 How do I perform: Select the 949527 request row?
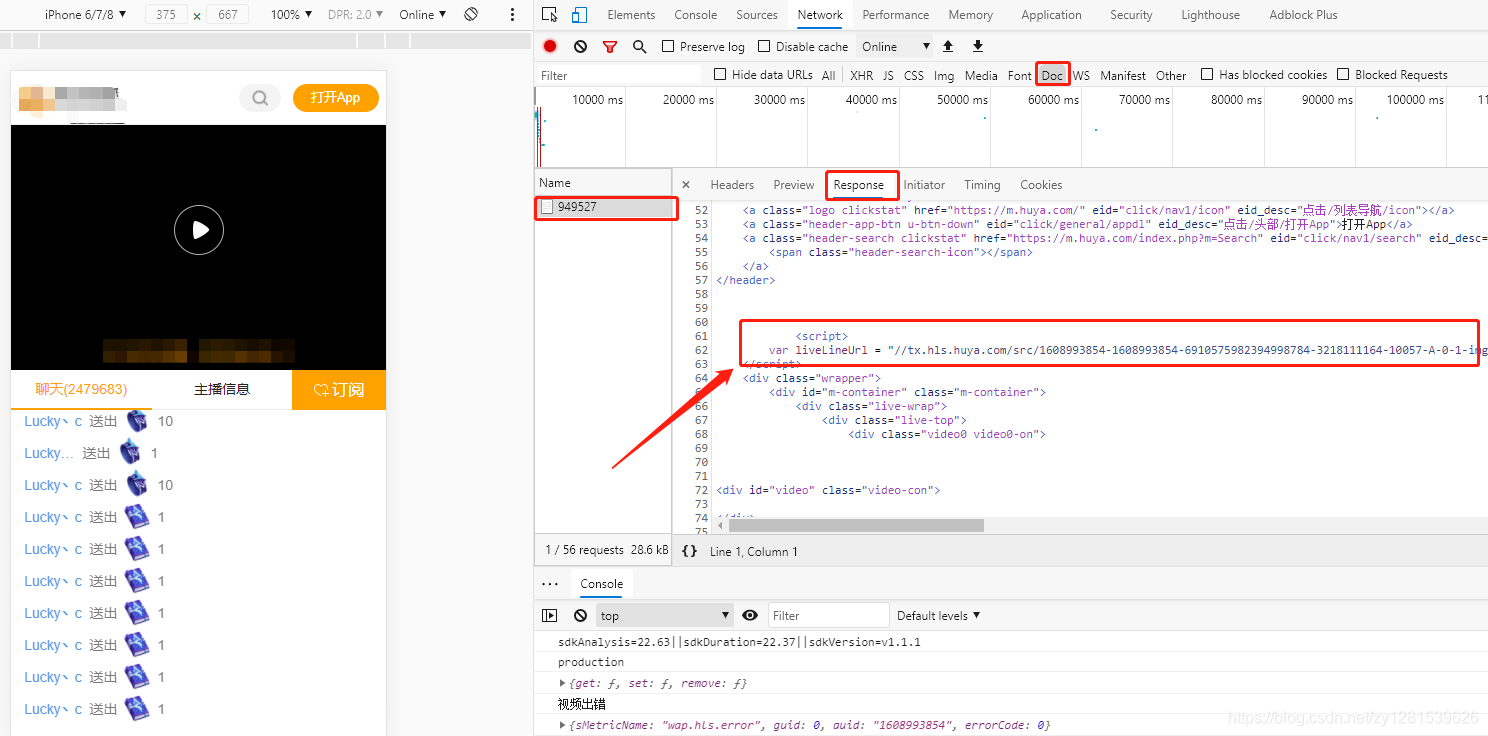pyautogui.click(x=604, y=207)
